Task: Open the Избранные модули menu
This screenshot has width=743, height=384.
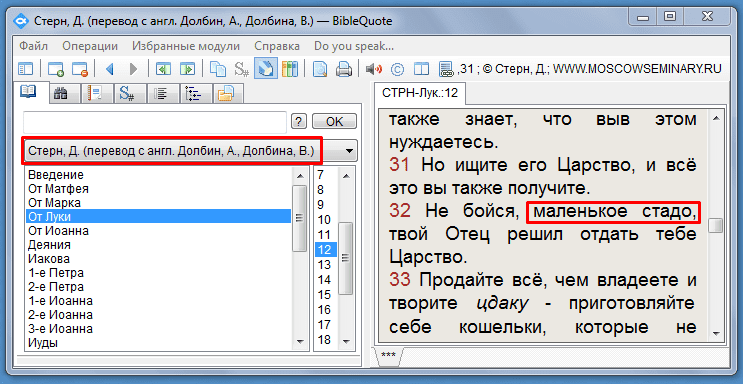Action: coord(186,46)
